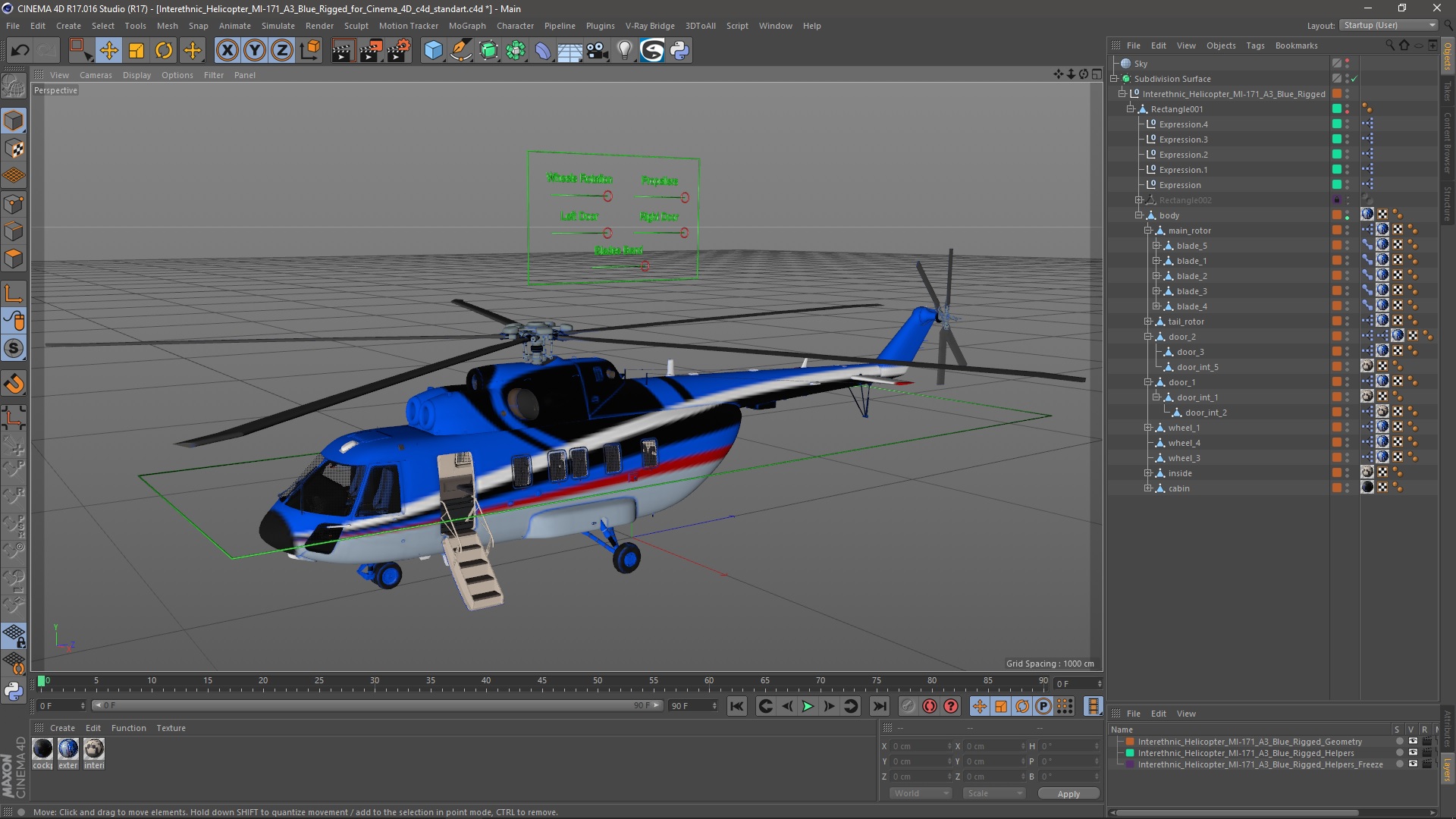Add a Cube primitive object

(433, 51)
